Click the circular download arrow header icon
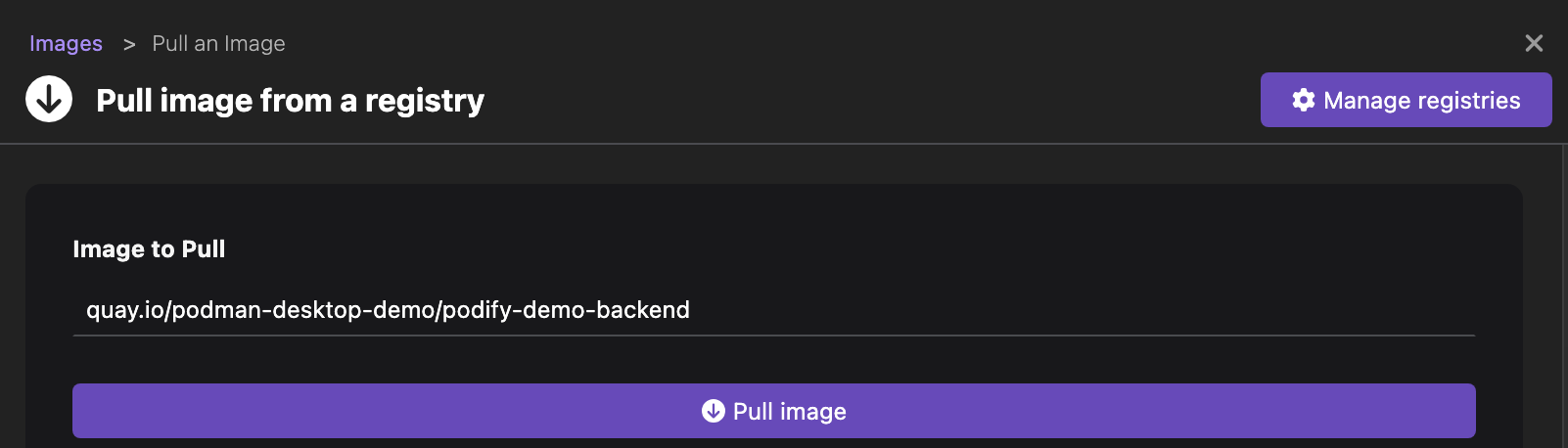The height and width of the screenshot is (448, 1568). 49,100
